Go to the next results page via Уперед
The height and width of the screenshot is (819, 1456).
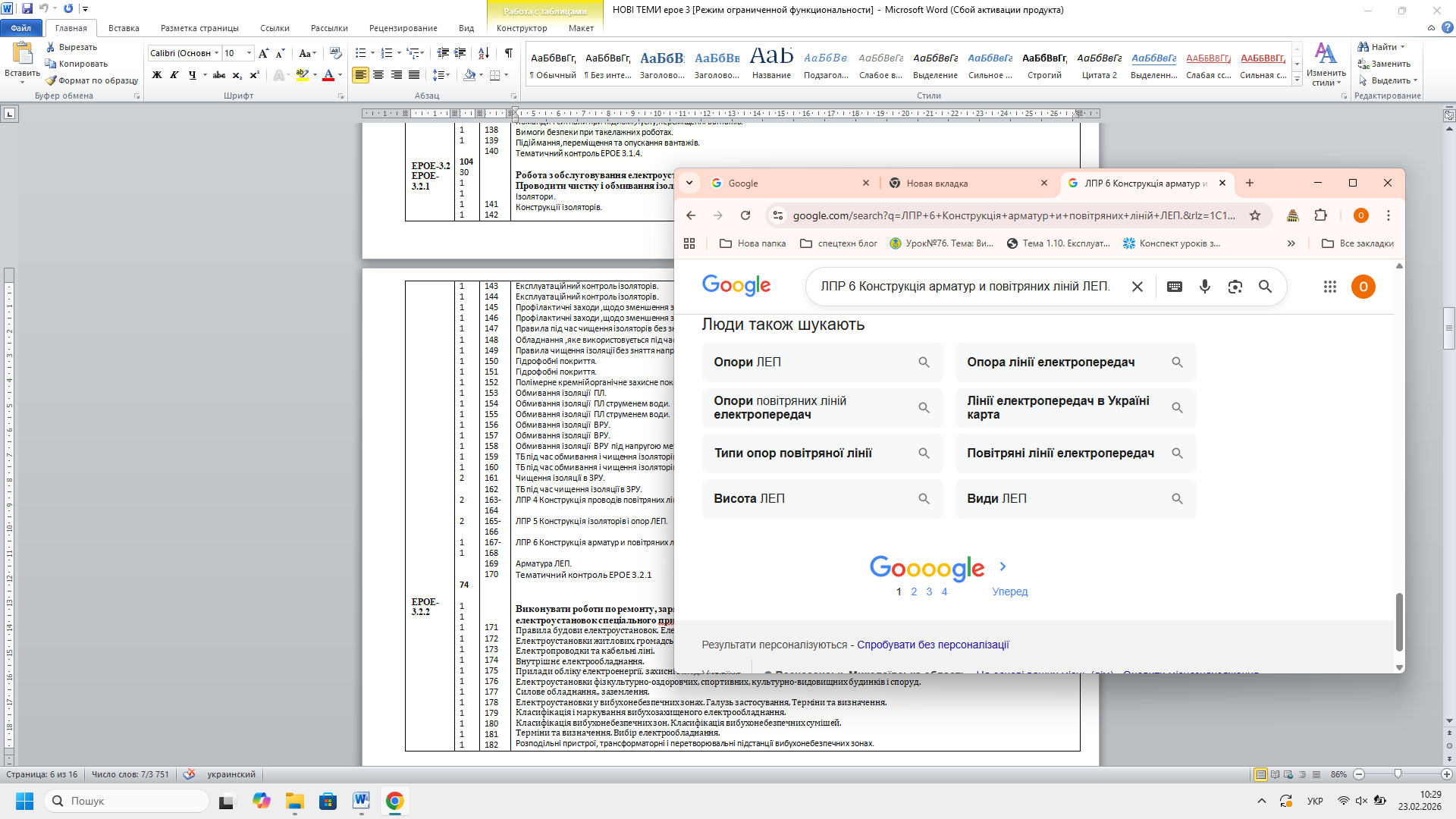1010,591
